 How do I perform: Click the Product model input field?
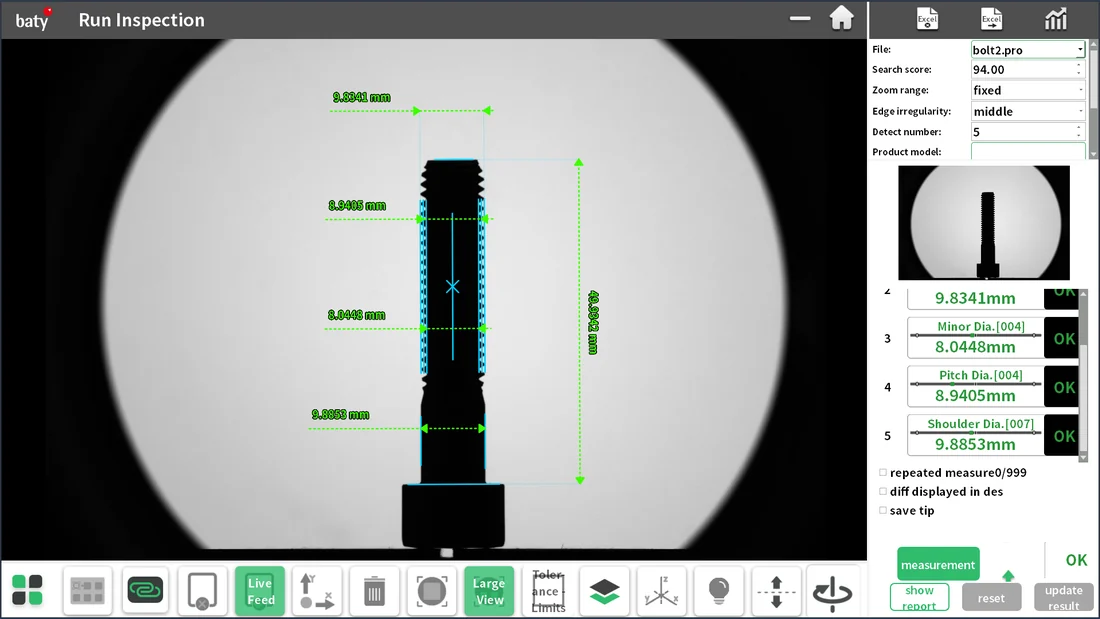click(x=1028, y=152)
